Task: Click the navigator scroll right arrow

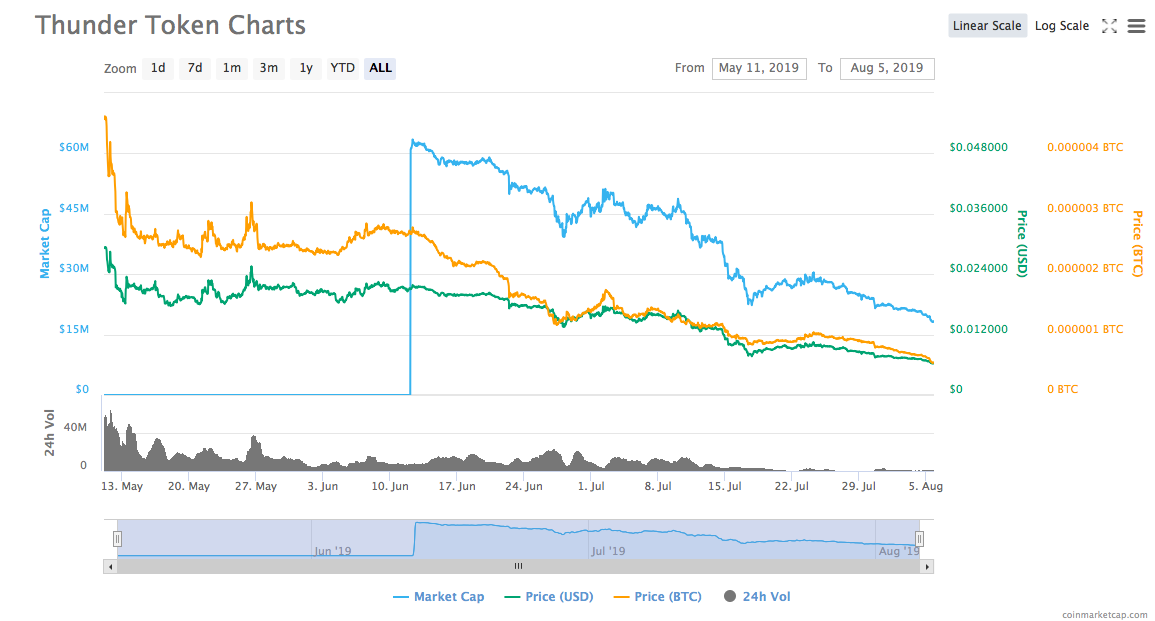Action: [927, 566]
